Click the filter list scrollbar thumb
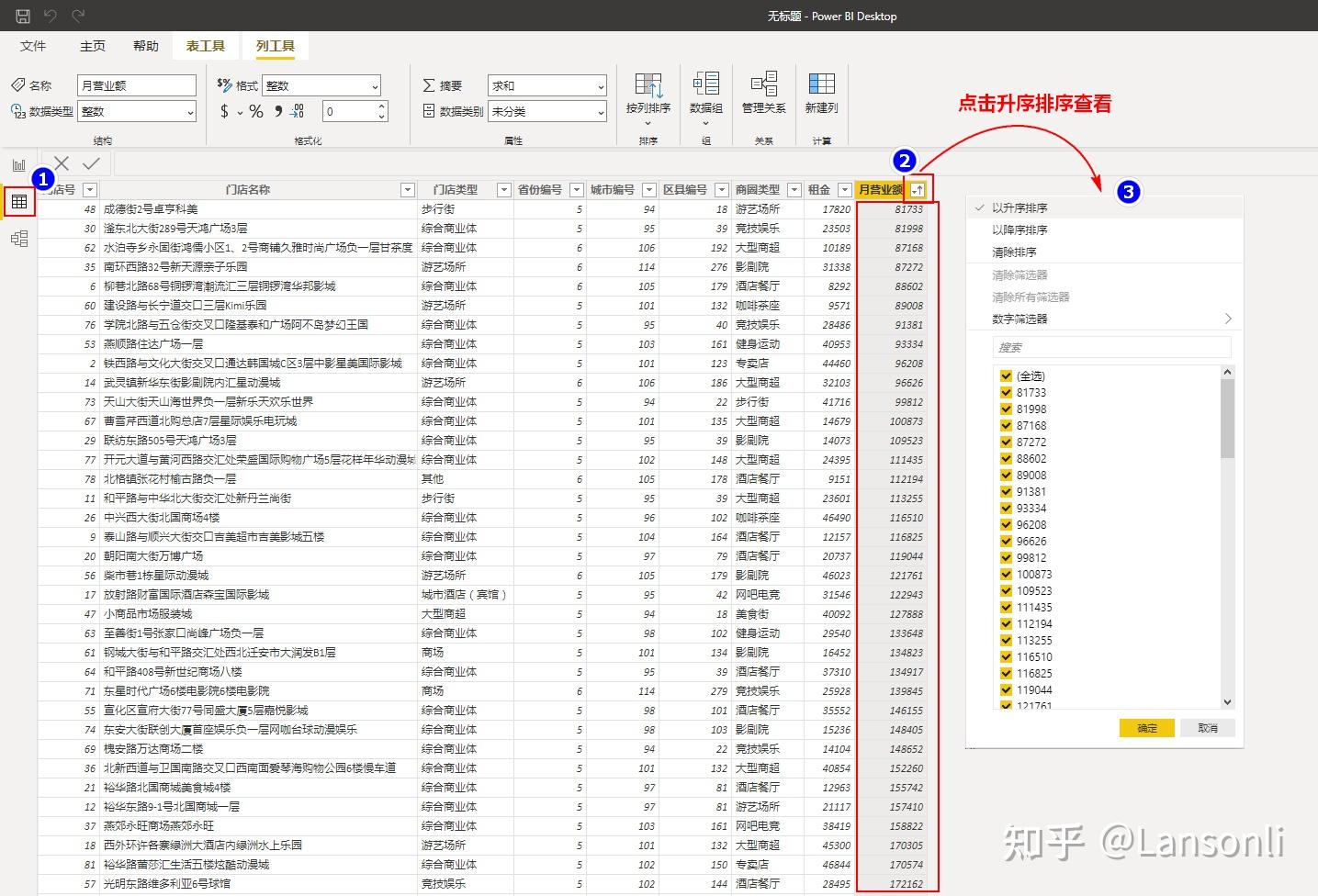Image resolution: width=1318 pixels, height=896 pixels. pyautogui.click(x=1228, y=418)
